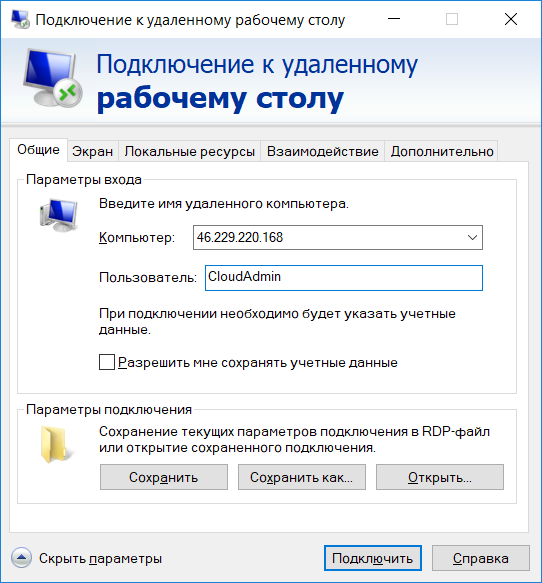This screenshot has width=542, height=583.
Task: Click the Сохранить button
Action: [x=164, y=477]
